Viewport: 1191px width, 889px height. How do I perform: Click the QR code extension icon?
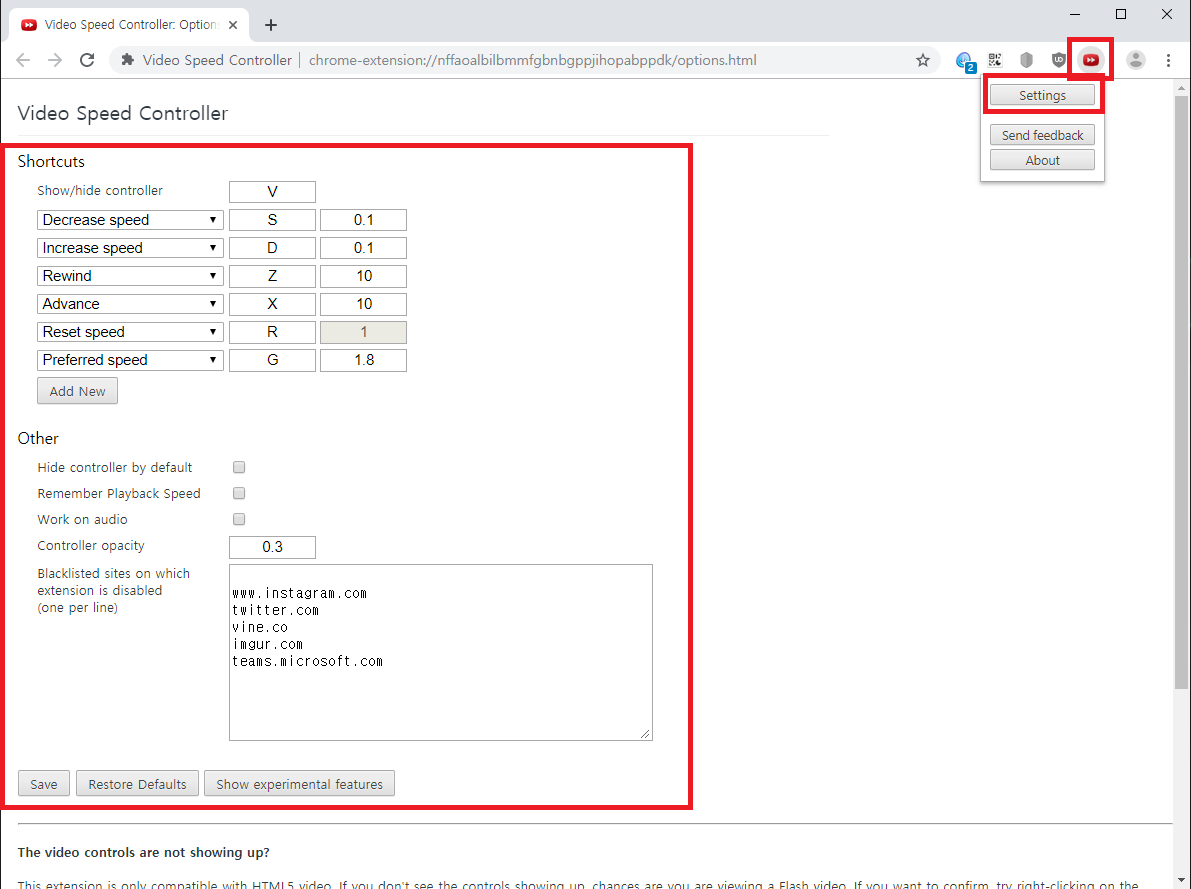[x=995, y=60]
